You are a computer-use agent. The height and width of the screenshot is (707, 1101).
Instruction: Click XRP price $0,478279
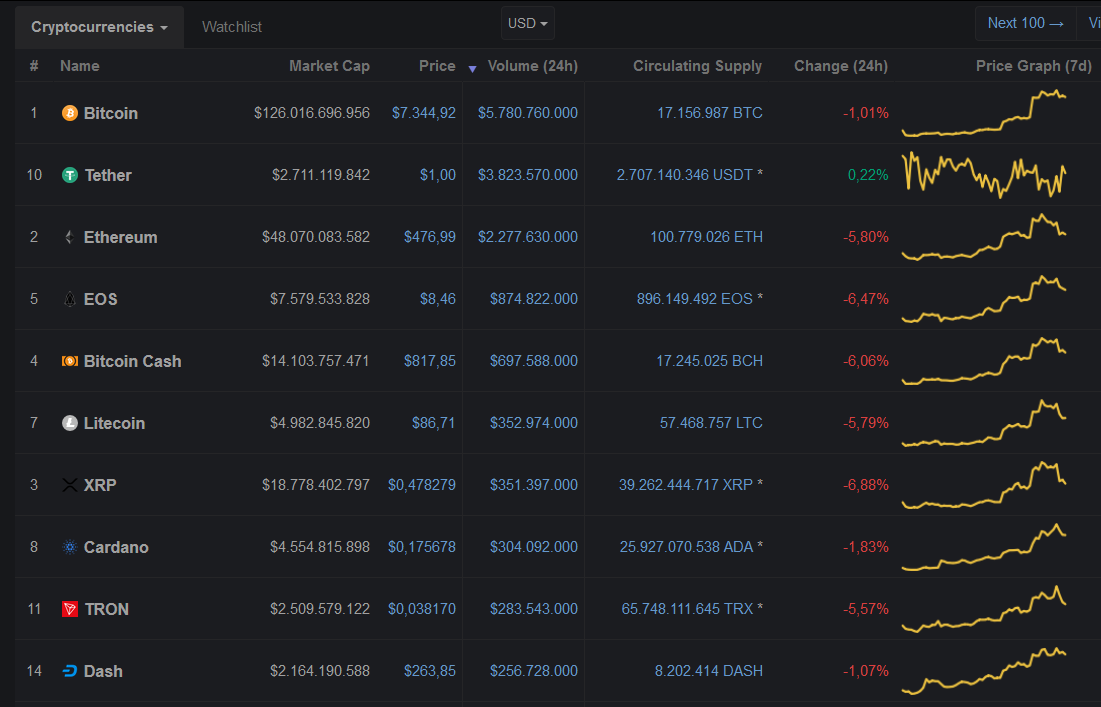(x=421, y=485)
